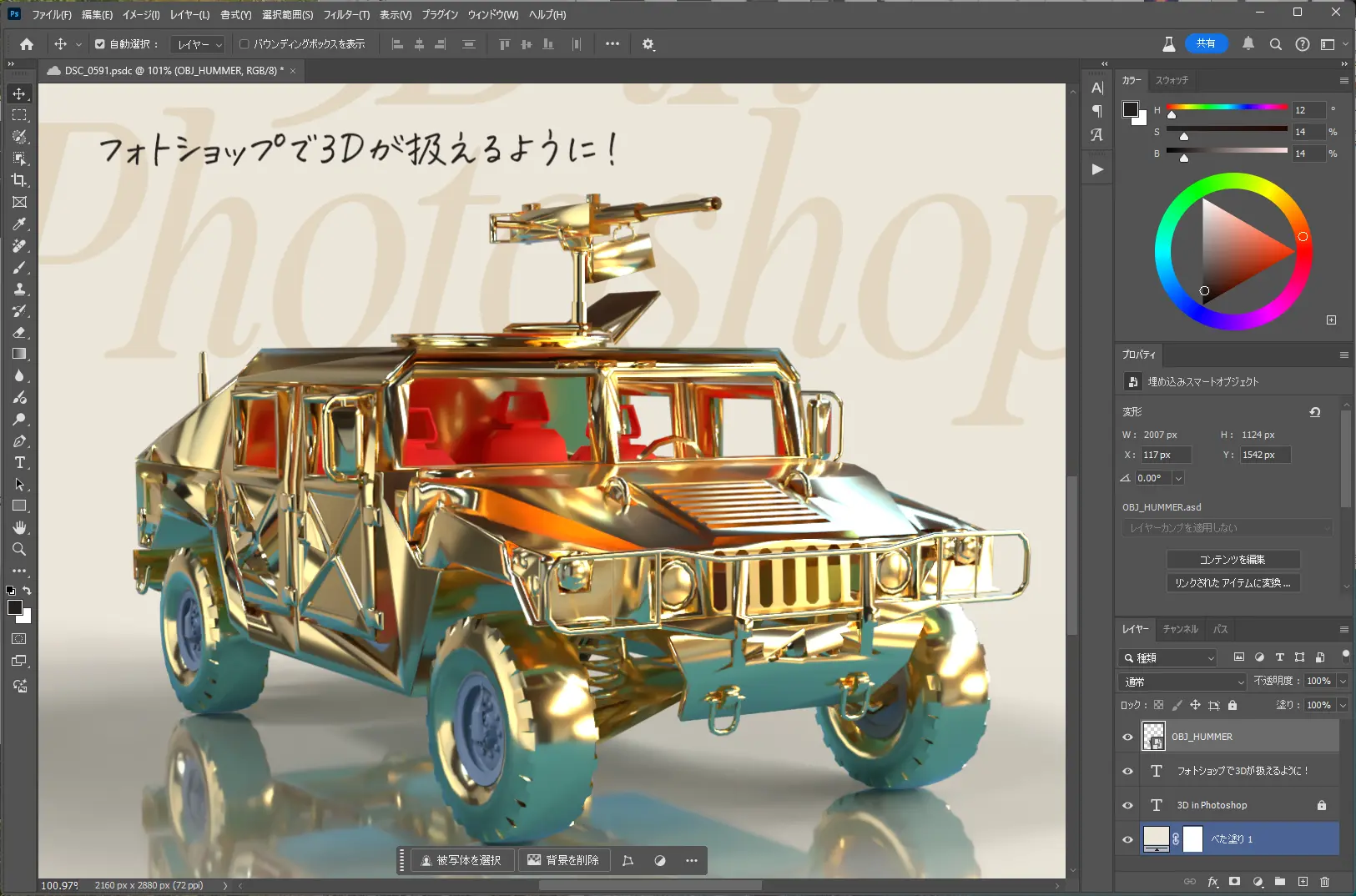Open the layer filter 種類 dropdown
Viewport: 1356px width, 896px height.
click(x=1168, y=657)
